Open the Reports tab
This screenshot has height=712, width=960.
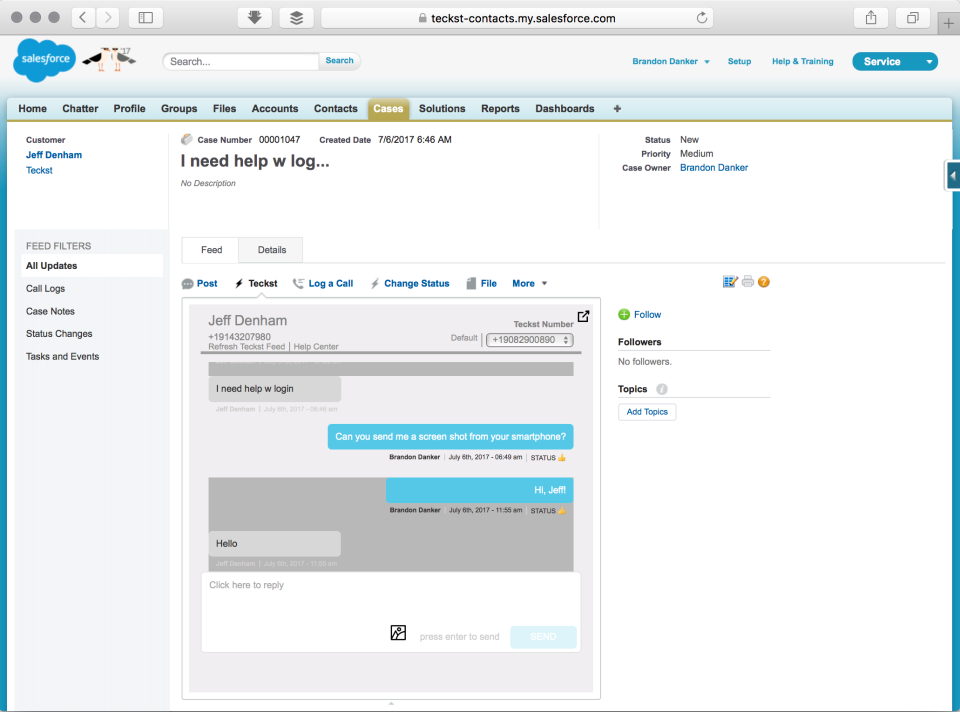click(500, 108)
